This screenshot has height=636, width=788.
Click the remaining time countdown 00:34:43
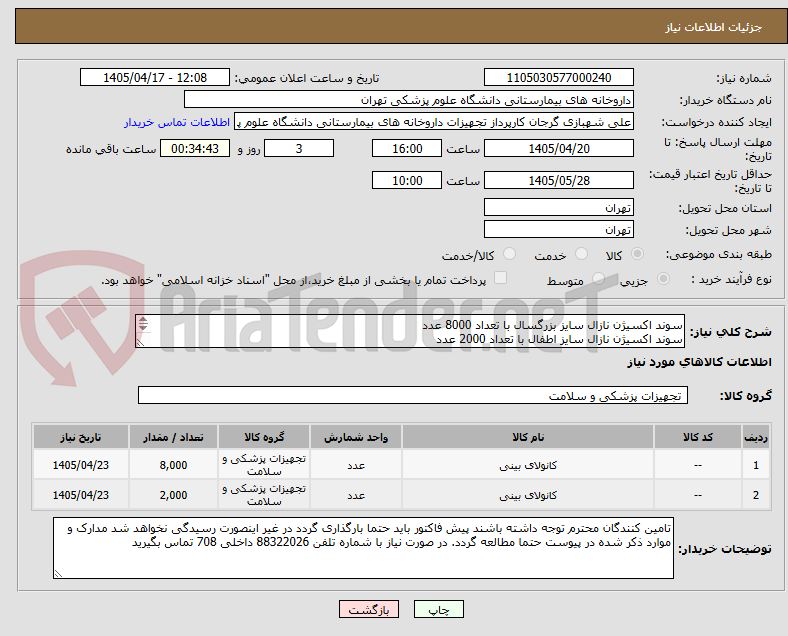click(x=195, y=149)
